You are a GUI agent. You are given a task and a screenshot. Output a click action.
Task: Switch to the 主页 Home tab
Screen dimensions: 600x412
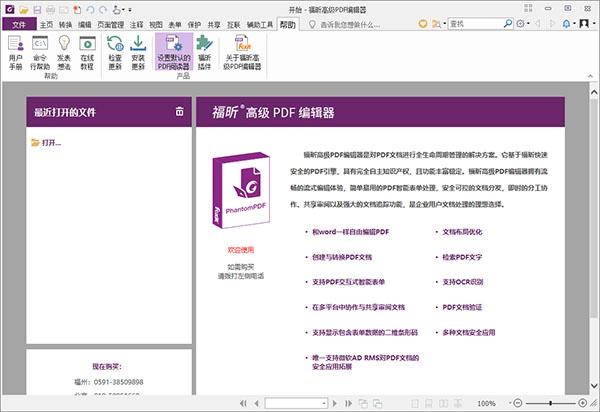click(46, 24)
